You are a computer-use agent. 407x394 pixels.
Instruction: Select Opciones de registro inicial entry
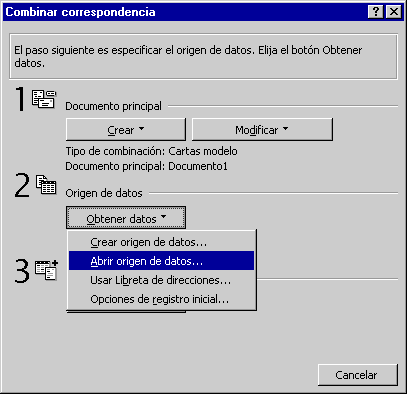(161, 299)
